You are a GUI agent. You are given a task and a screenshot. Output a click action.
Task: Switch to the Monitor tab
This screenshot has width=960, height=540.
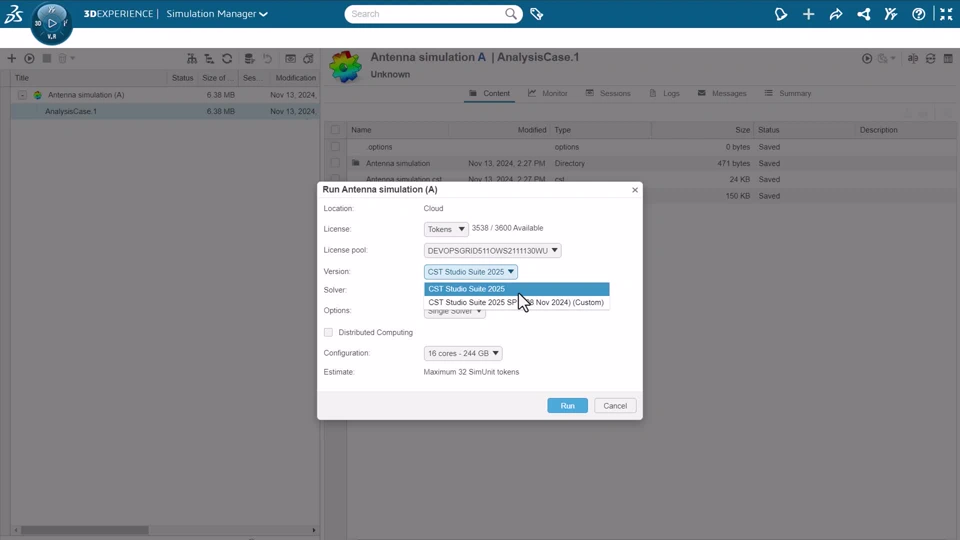coord(548,94)
